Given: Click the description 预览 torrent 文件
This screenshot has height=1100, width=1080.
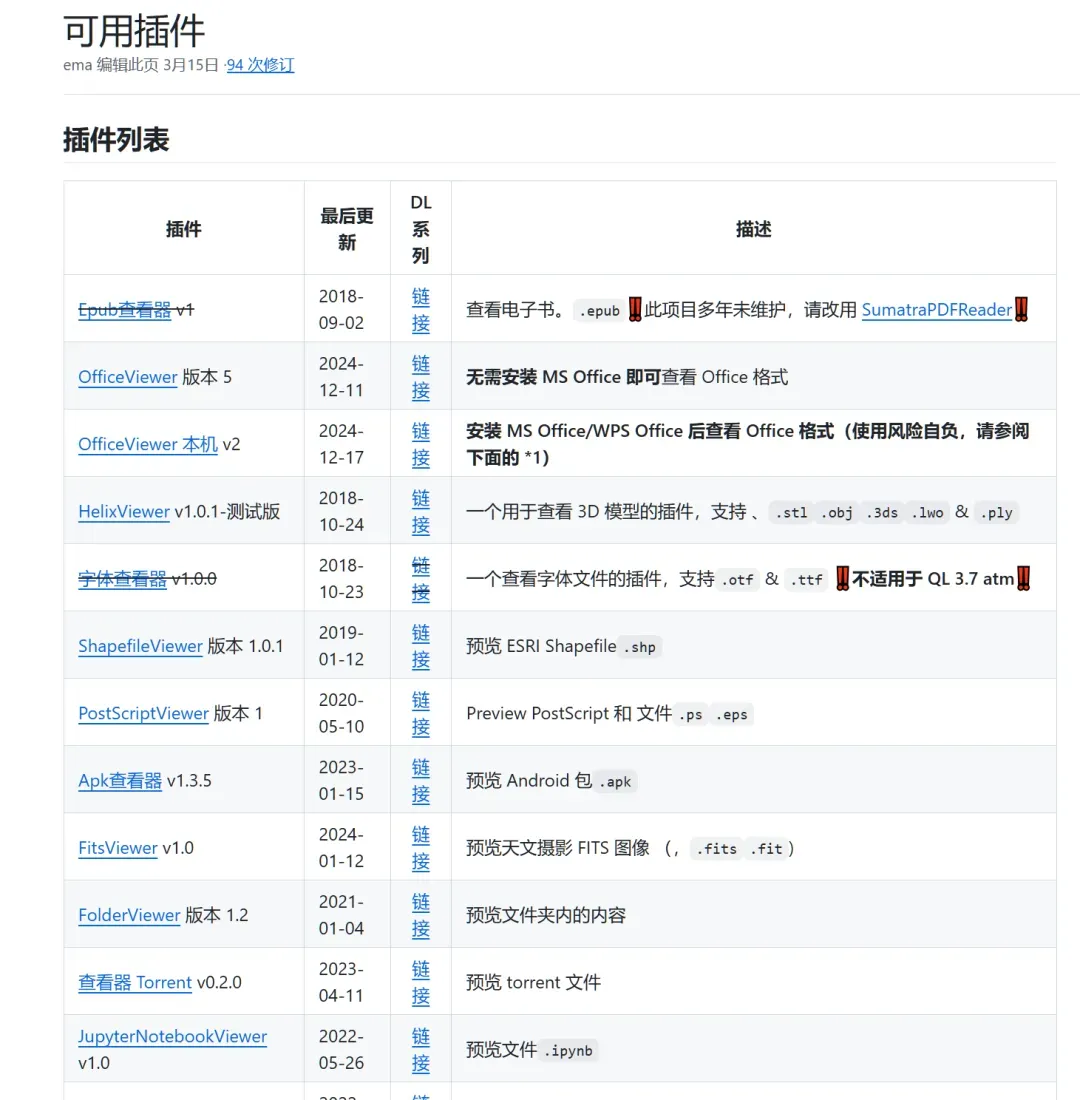Looking at the screenshot, I should coord(533,983).
